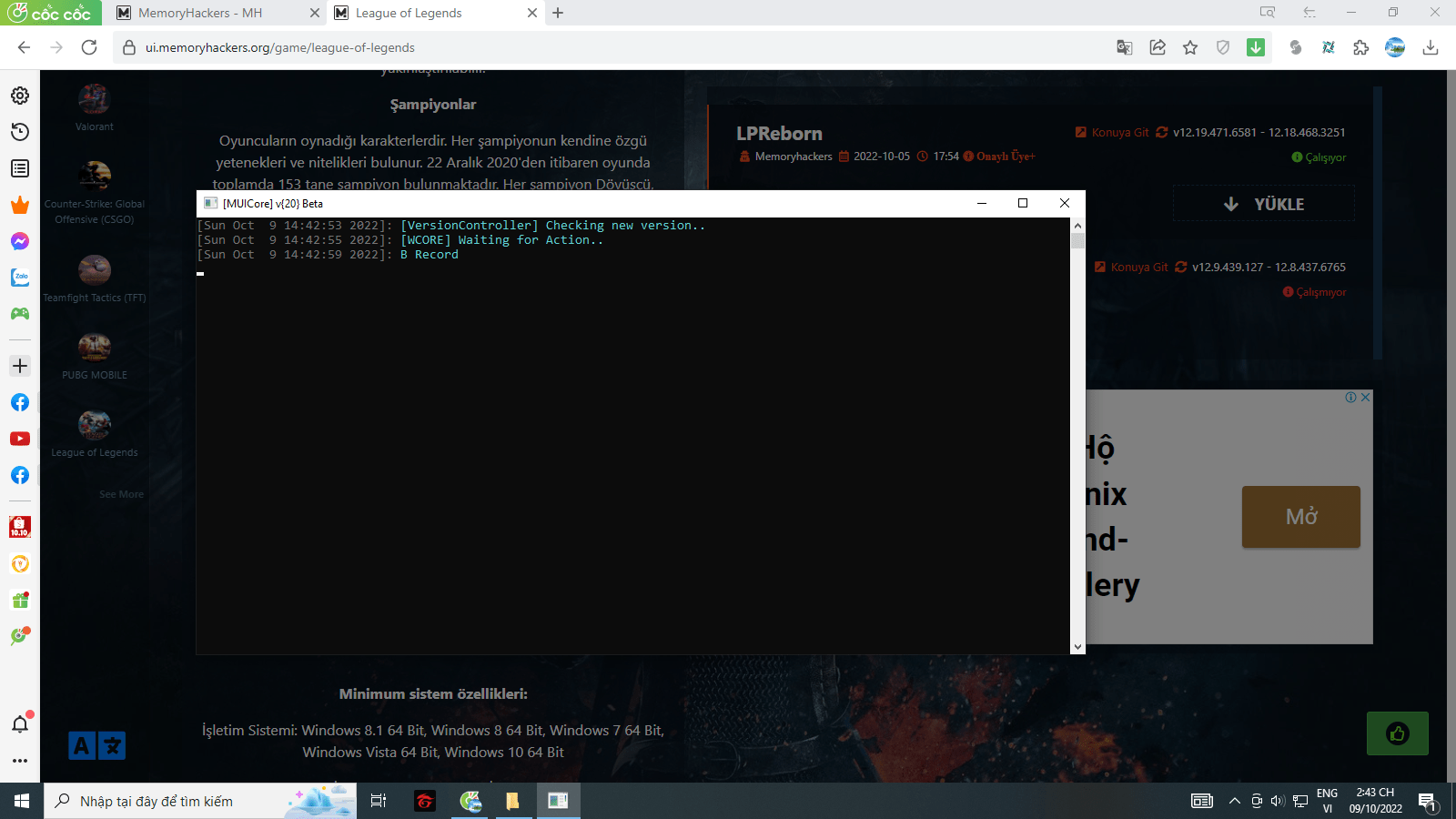Maximize the MUICore console window
Viewport: 1456px width, 819px height.
pos(1023,203)
